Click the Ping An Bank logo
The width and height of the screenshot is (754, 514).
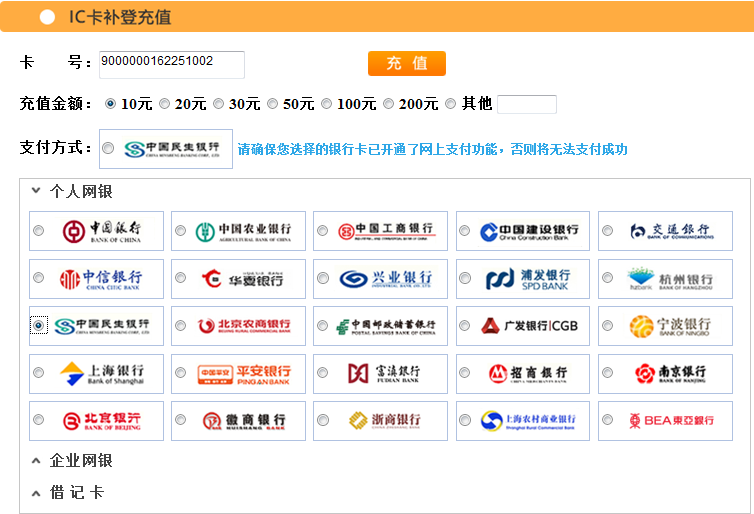coord(243,373)
